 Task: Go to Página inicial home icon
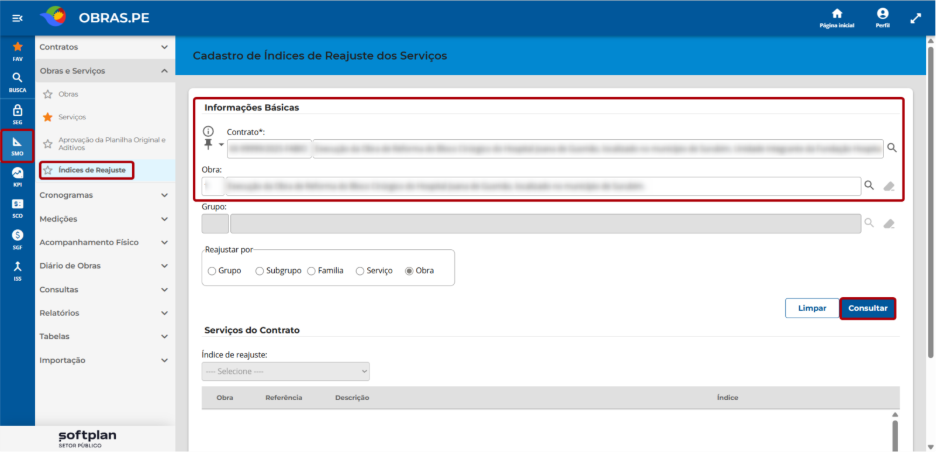[x=837, y=18]
